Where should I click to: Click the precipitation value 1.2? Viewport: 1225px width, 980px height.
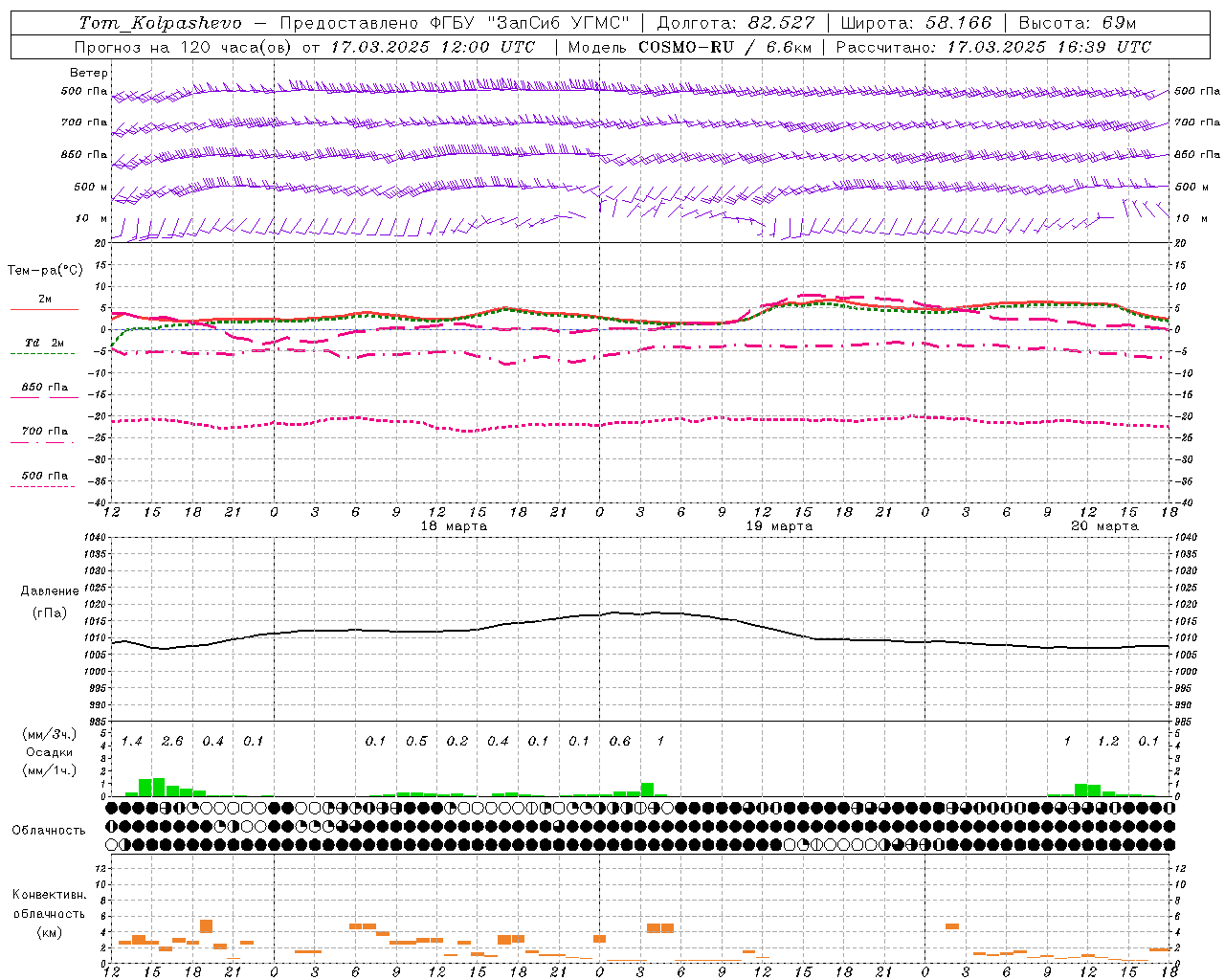[1108, 742]
